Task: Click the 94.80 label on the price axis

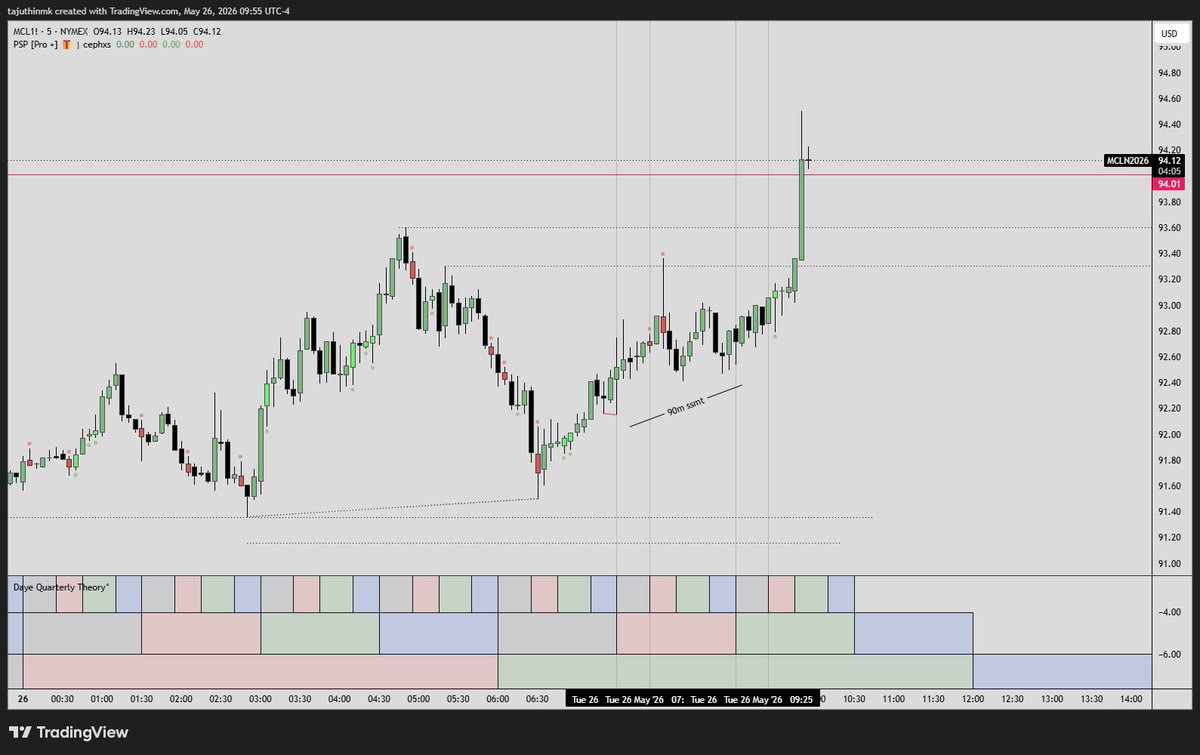Action: [x=1169, y=73]
